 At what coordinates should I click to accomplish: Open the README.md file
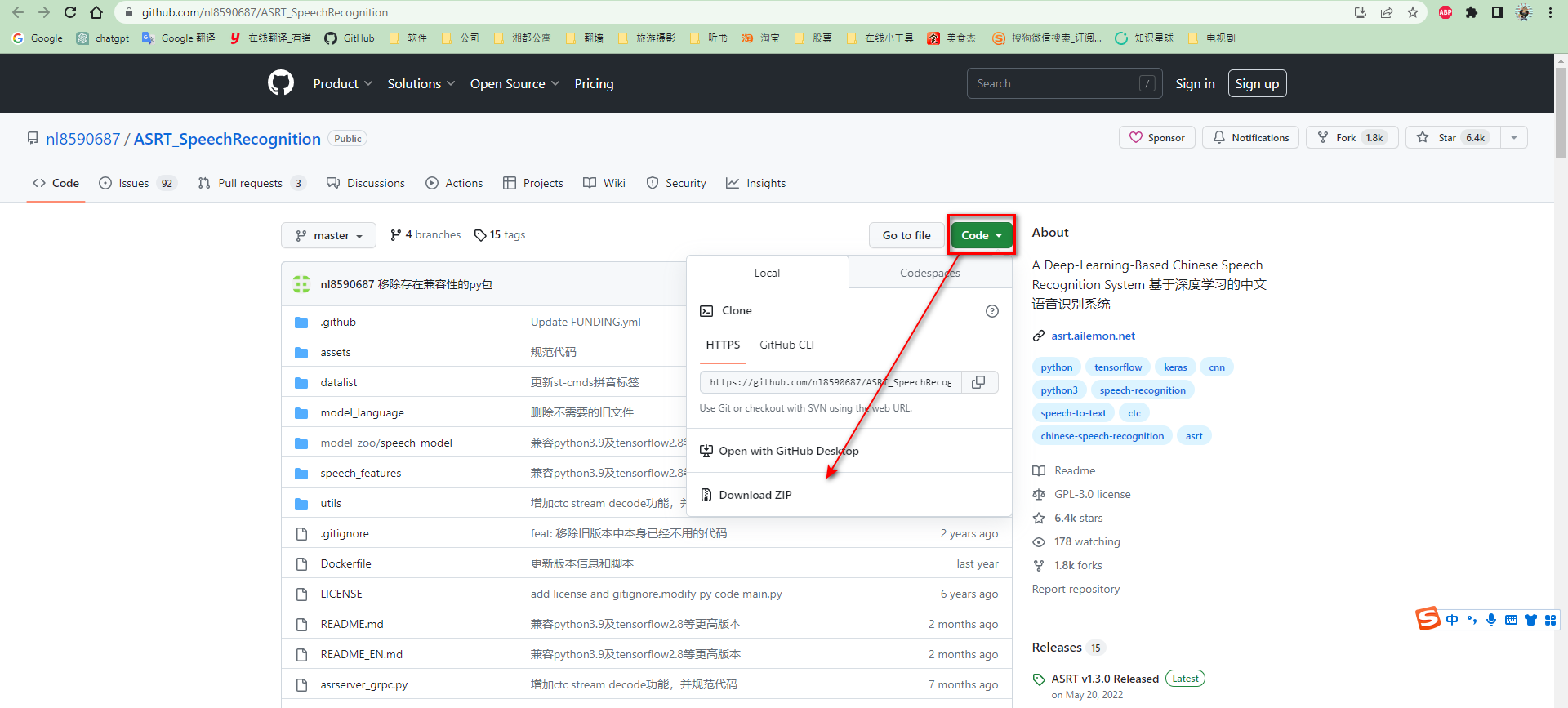point(352,624)
